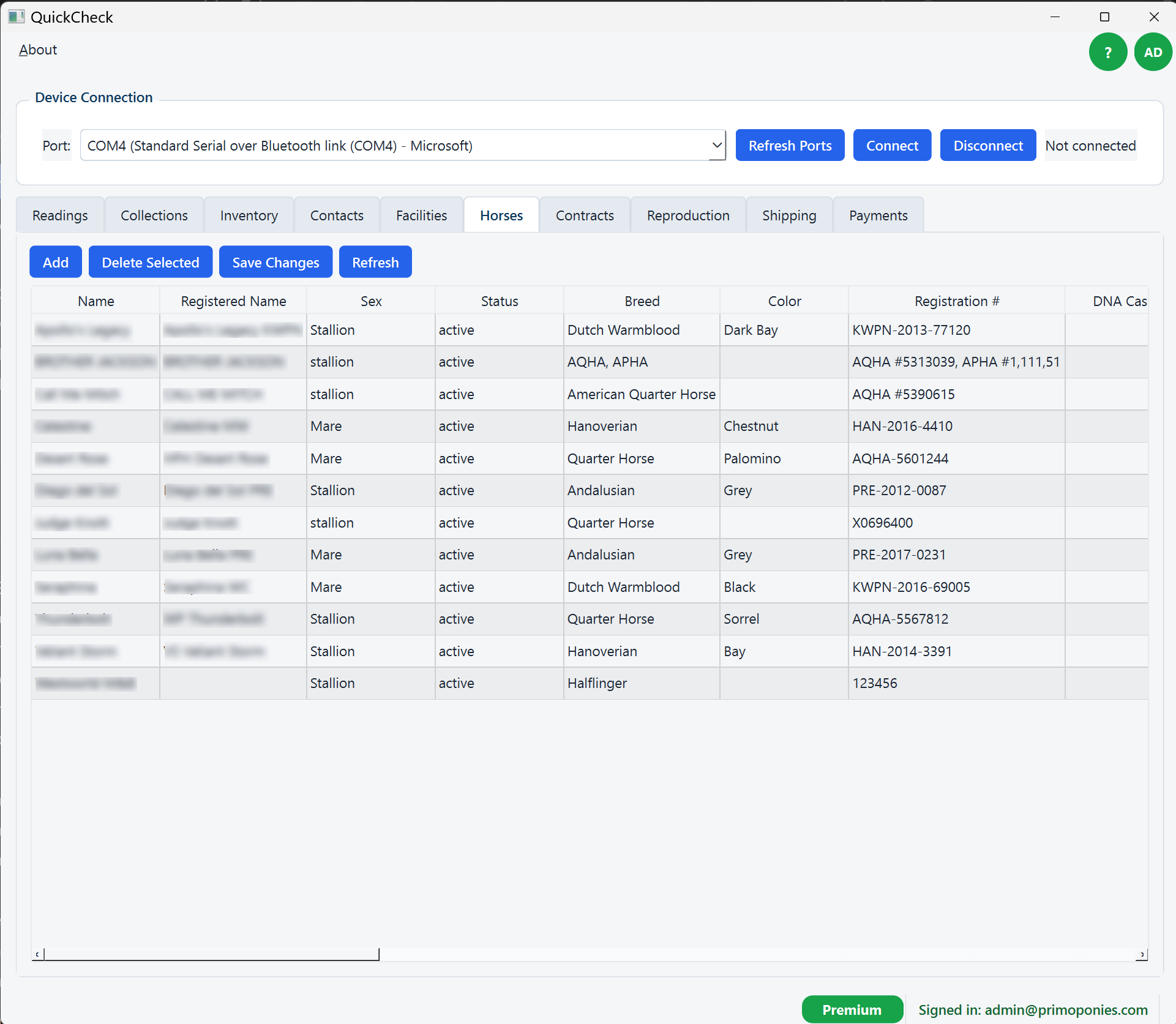Select the Horses tab
Image resolution: width=1176 pixels, height=1024 pixels.
[501, 215]
